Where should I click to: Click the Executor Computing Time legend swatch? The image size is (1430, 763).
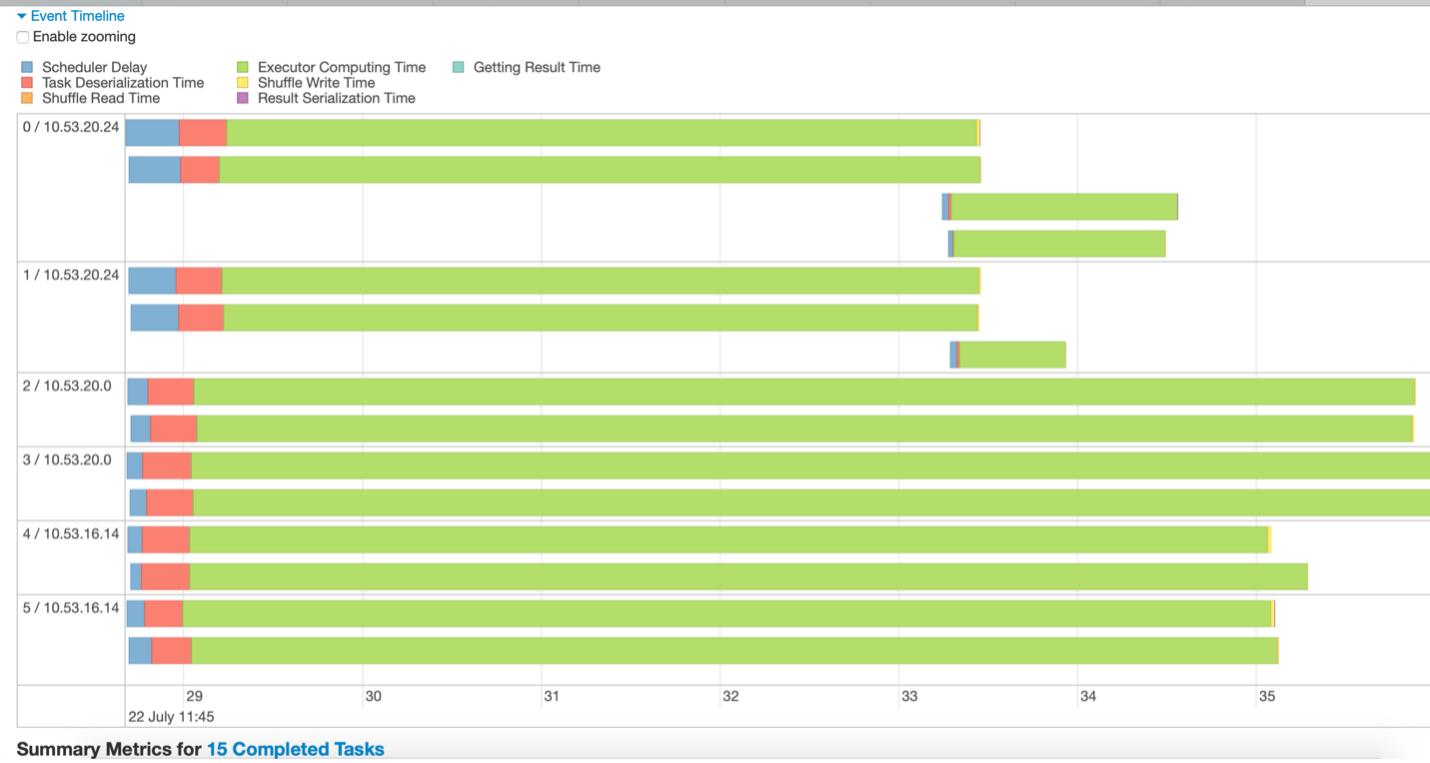click(243, 68)
